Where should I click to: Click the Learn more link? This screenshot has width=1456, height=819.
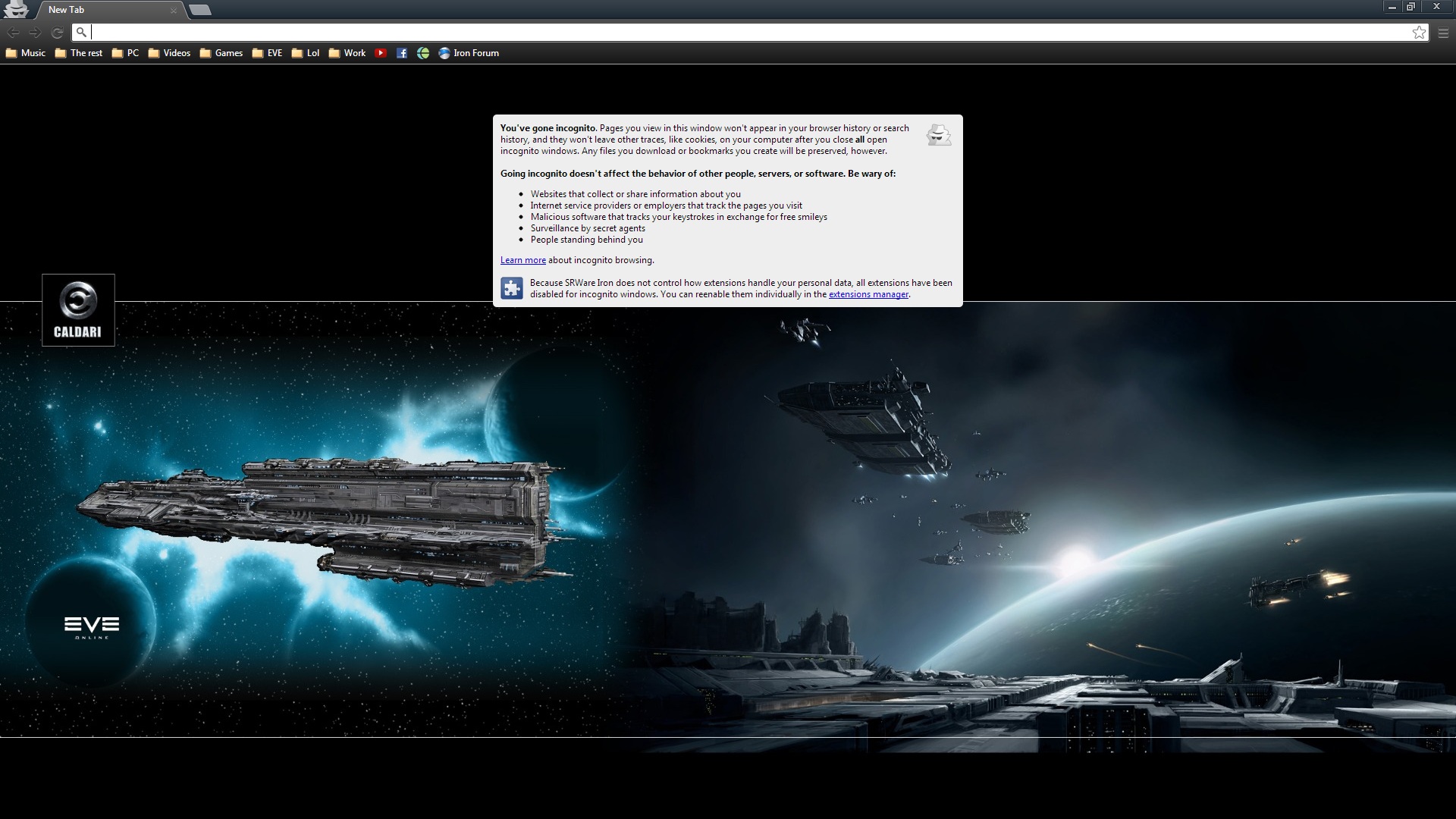(x=522, y=260)
